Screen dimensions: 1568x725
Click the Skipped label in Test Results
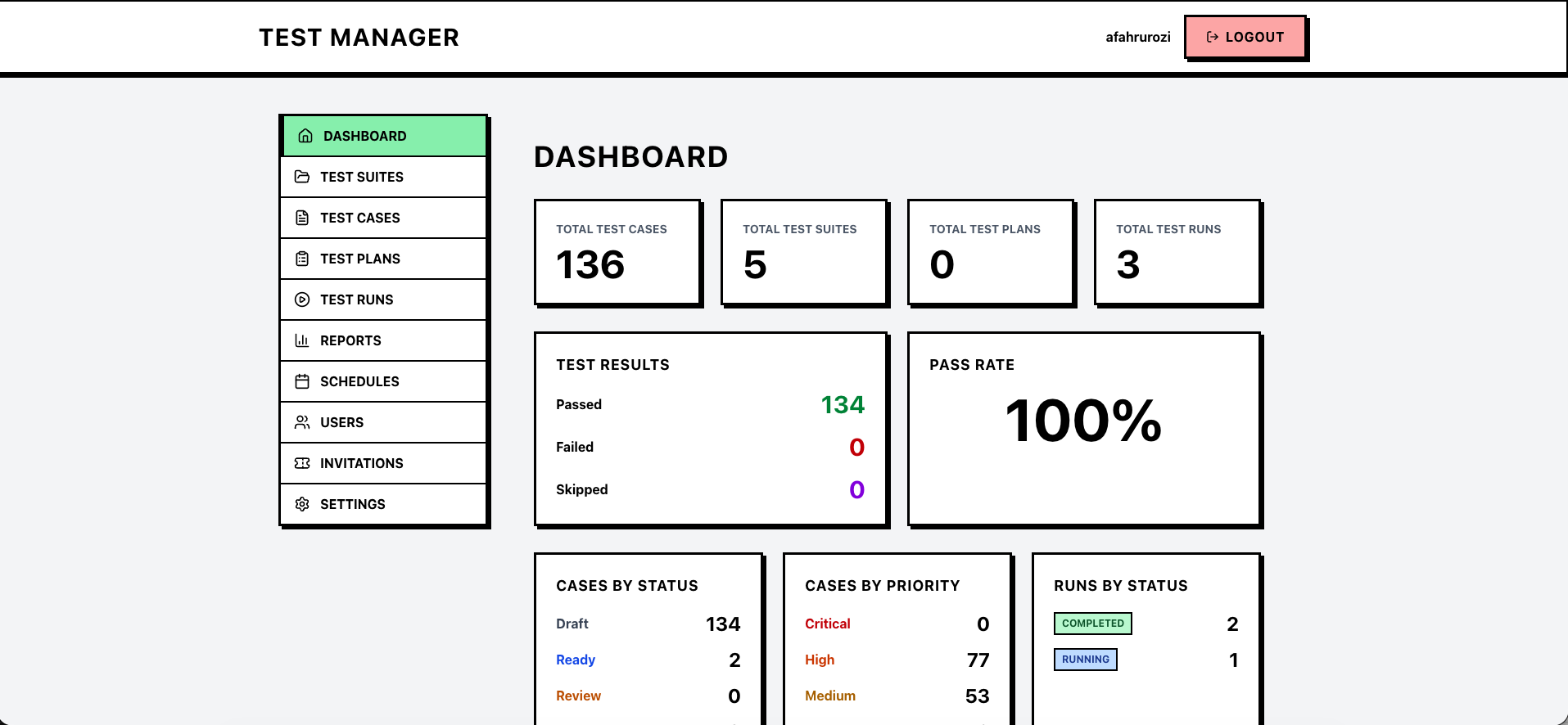coord(582,489)
